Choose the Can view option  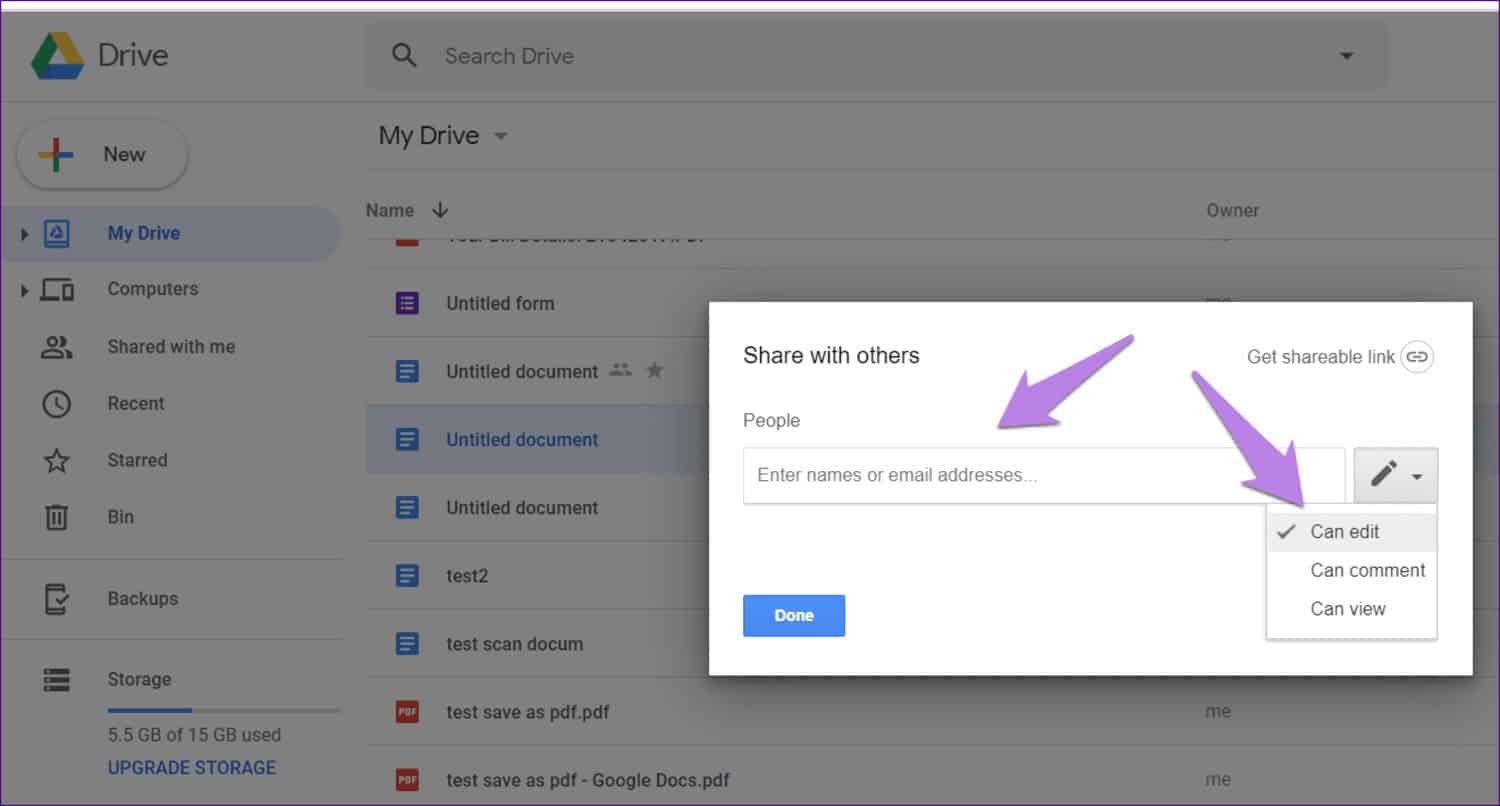[1352, 609]
